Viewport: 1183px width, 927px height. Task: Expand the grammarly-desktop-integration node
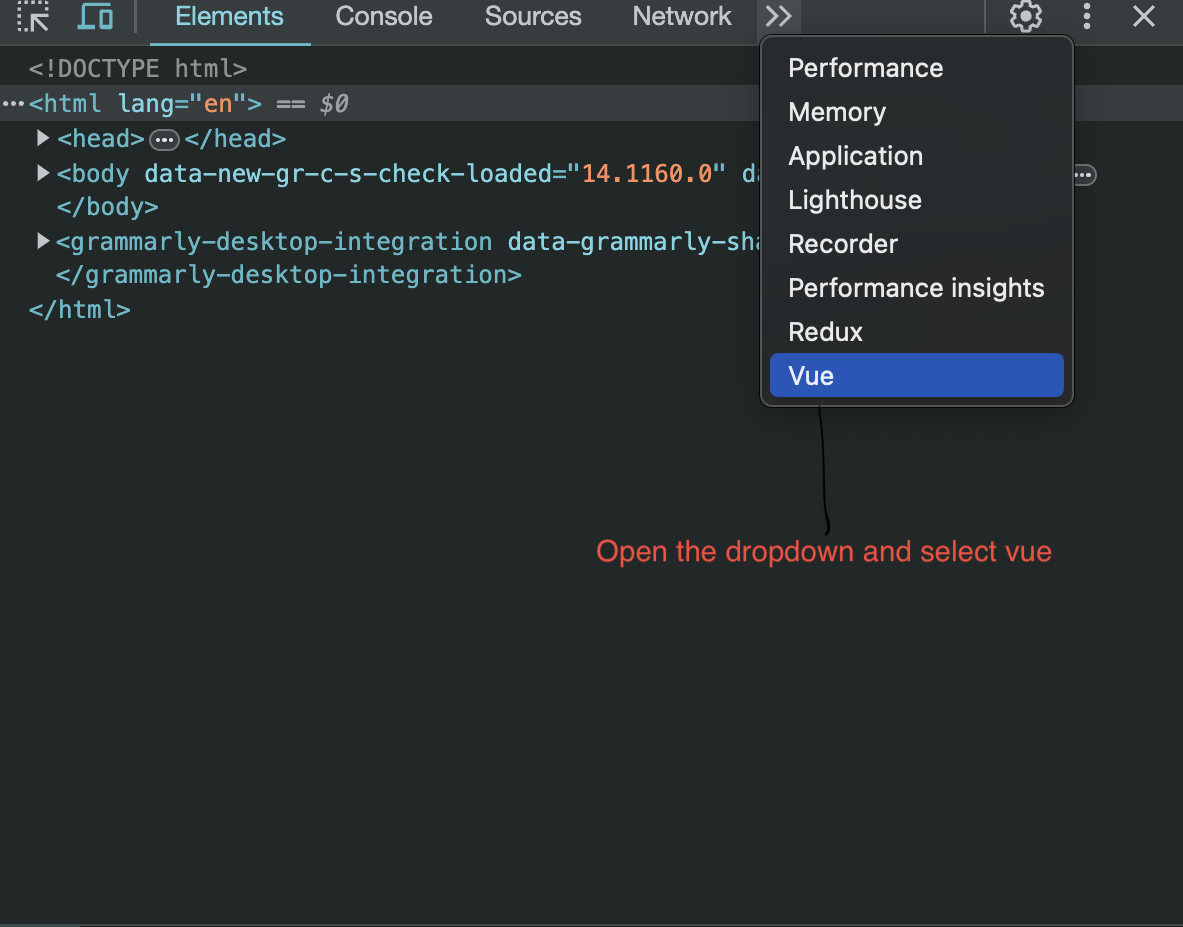point(43,241)
